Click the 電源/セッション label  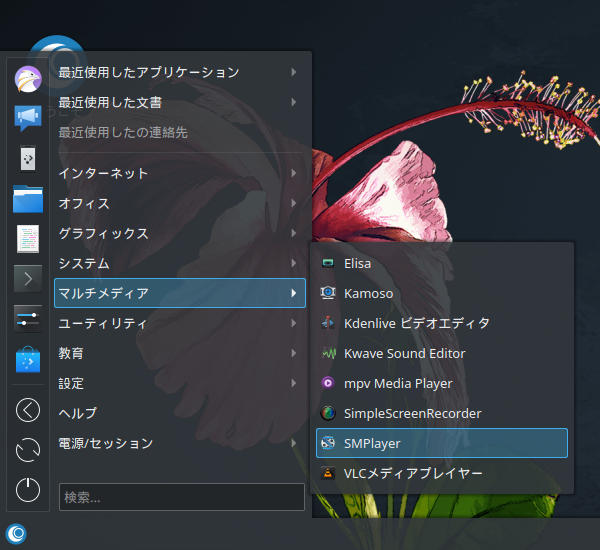(x=106, y=443)
